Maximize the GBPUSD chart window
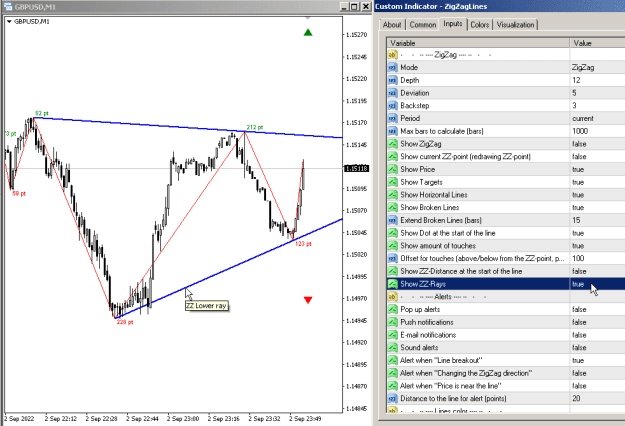 pyautogui.click(x=354, y=7)
